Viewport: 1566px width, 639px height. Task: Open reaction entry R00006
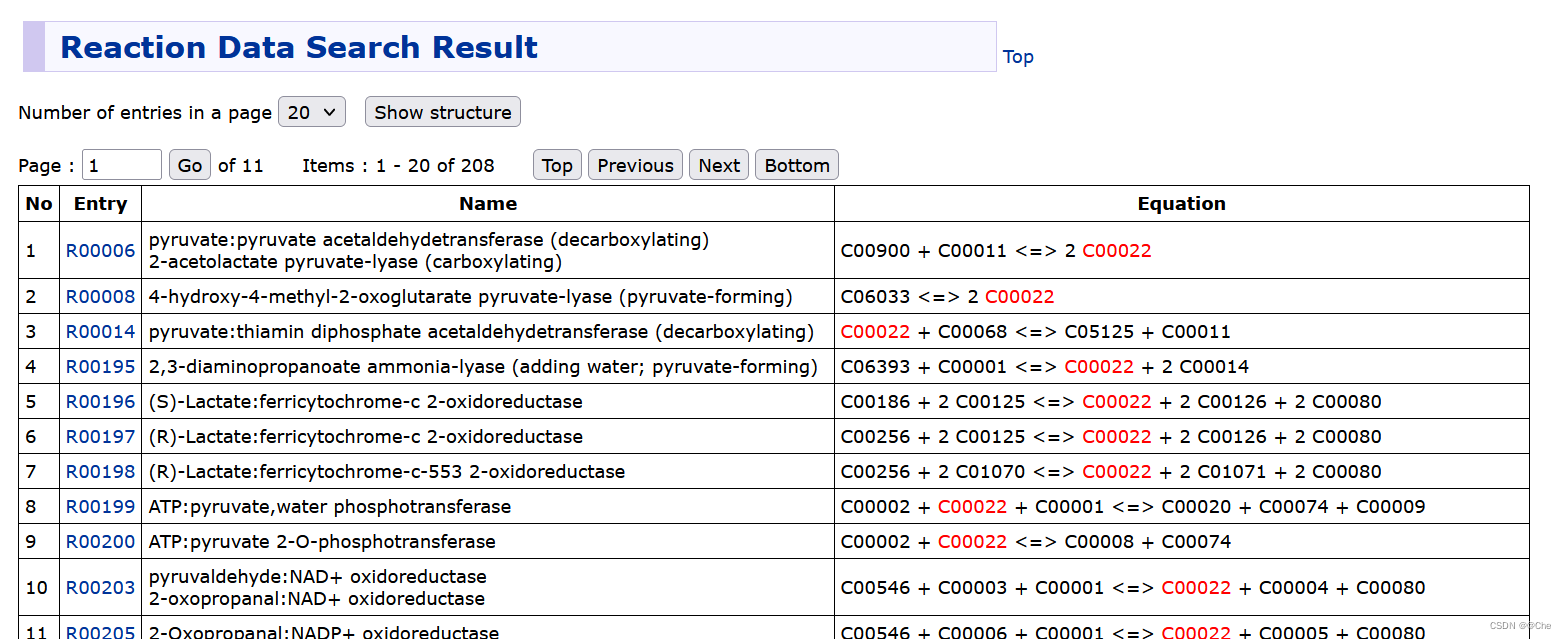(x=100, y=251)
